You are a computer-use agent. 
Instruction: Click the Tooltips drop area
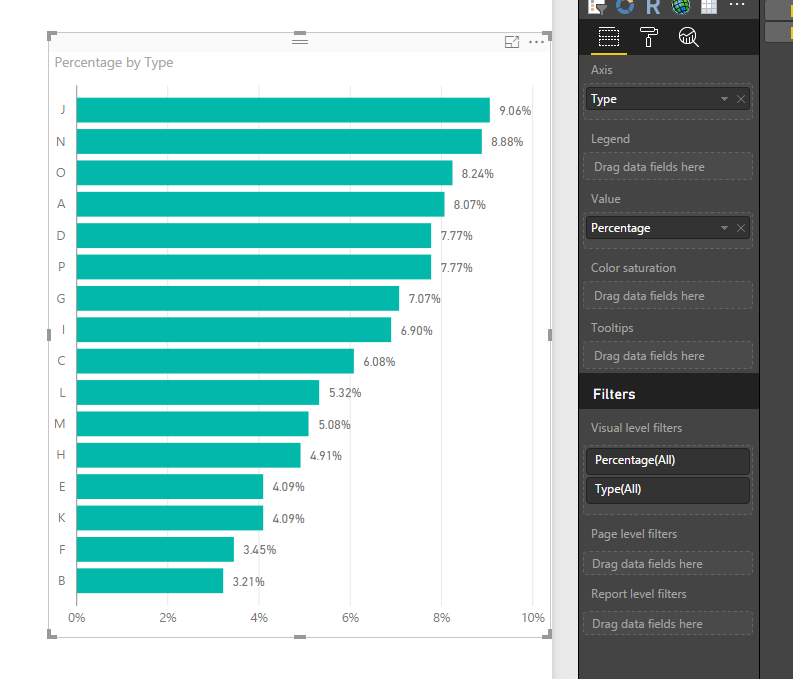[668, 355]
